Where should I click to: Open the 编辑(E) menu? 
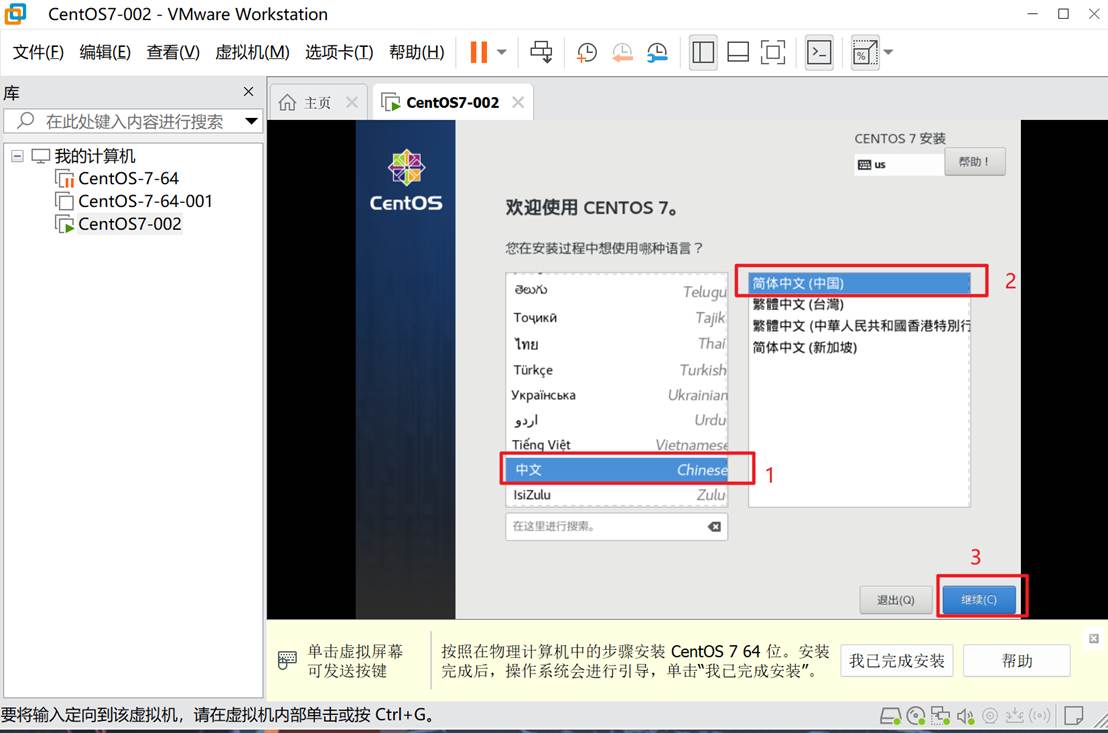pyautogui.click(x=105, y=52)
